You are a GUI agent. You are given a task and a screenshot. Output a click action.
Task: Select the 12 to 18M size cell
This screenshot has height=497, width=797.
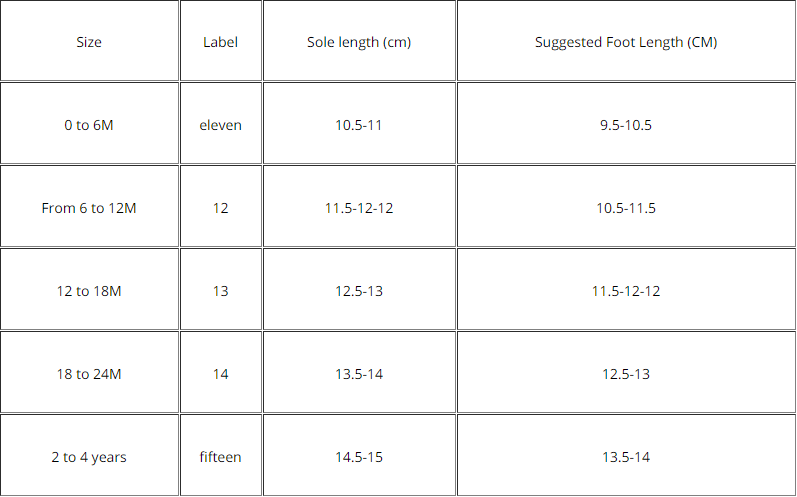[89, 291]
